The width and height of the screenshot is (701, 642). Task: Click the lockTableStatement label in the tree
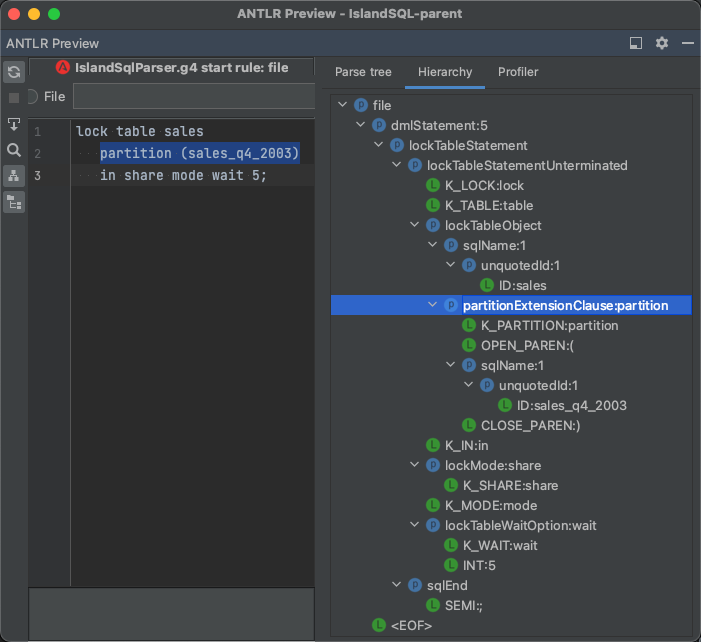click(x=468, y=145)
